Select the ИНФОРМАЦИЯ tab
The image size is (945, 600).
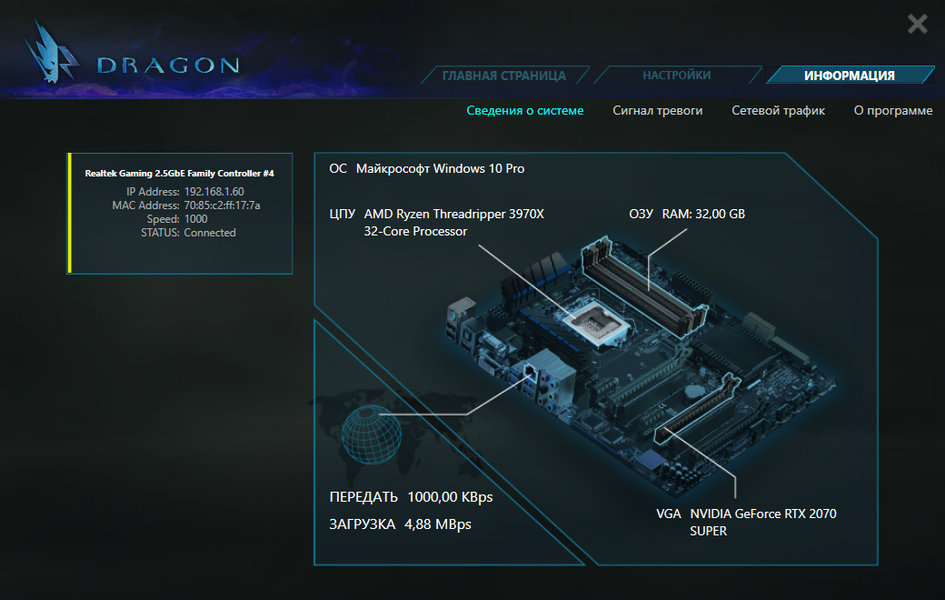pyautogui.click(x=849, y=75)
